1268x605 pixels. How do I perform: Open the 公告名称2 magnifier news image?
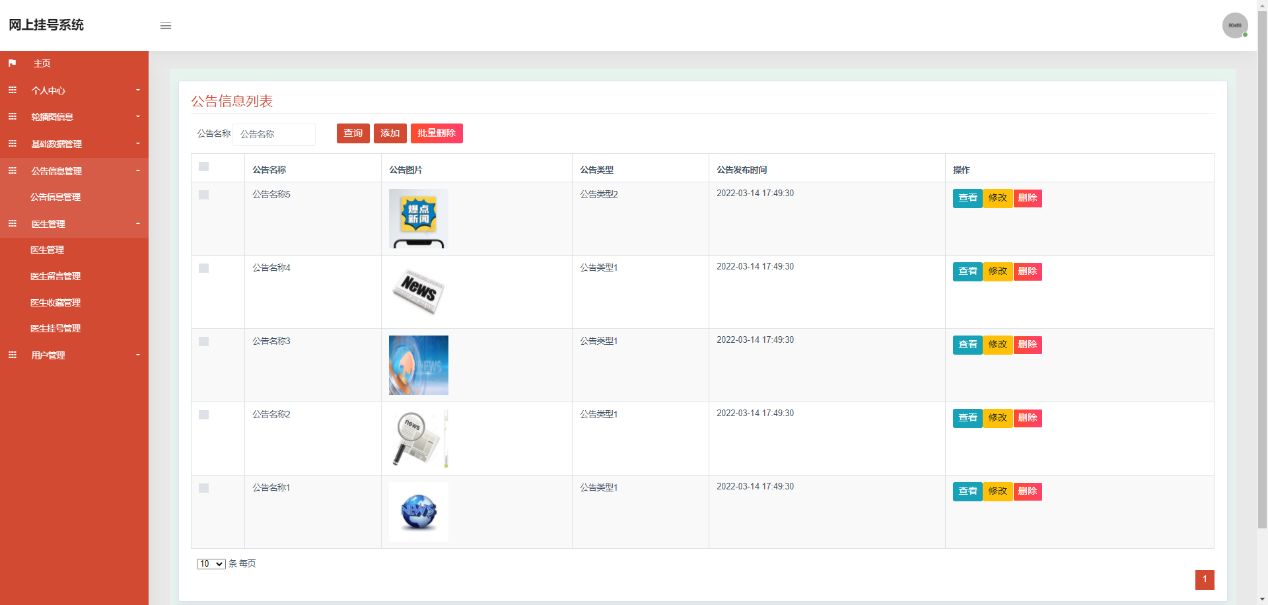(x=418, y=438)
